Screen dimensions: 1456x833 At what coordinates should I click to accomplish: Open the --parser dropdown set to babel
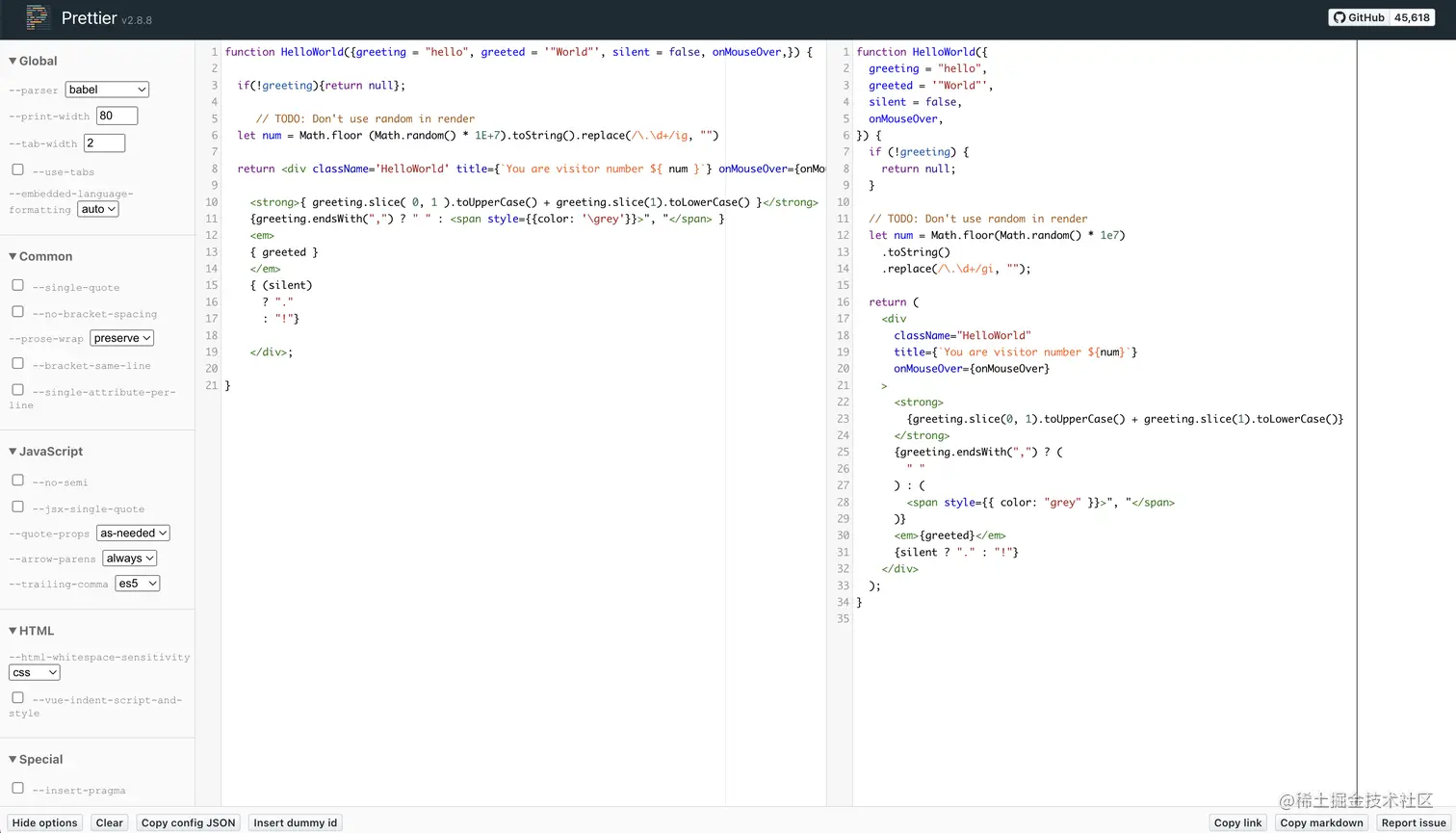click(107, 90)
